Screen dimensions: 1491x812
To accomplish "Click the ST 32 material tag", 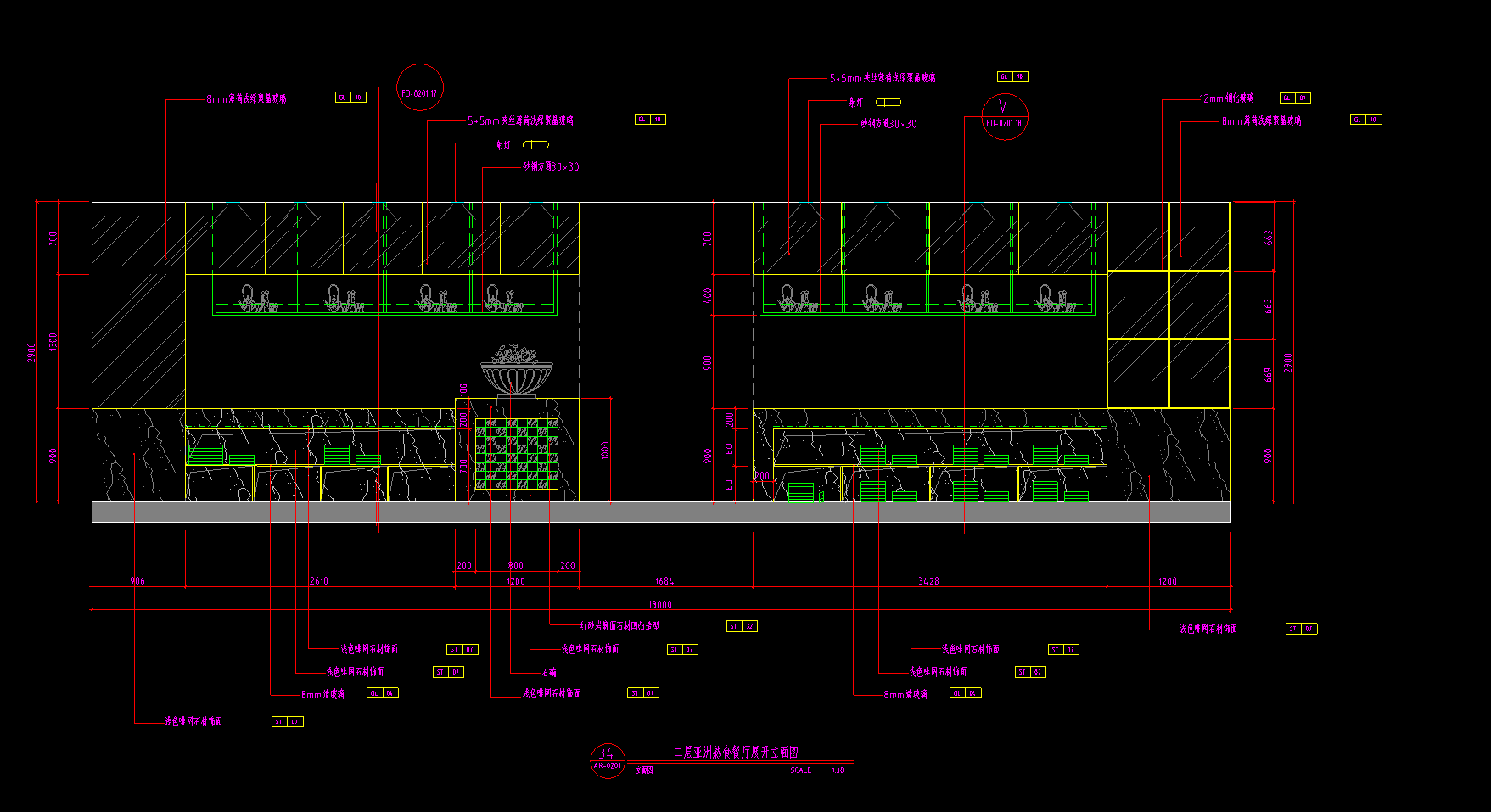I will tap(742, 627).
